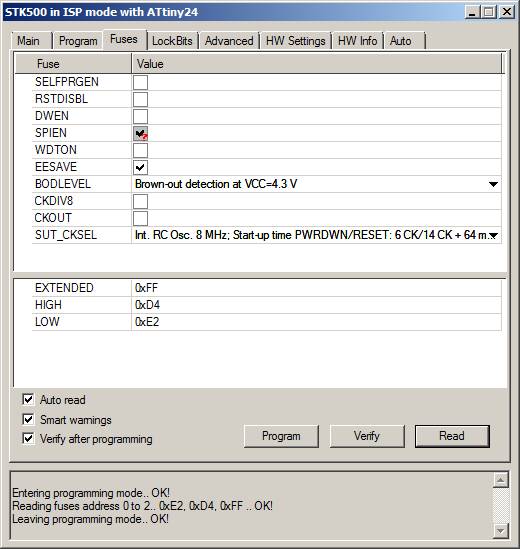Select the SELFPRGEN fuse label
The height and width of the screenshot is (549, 520).
point(67,82)
